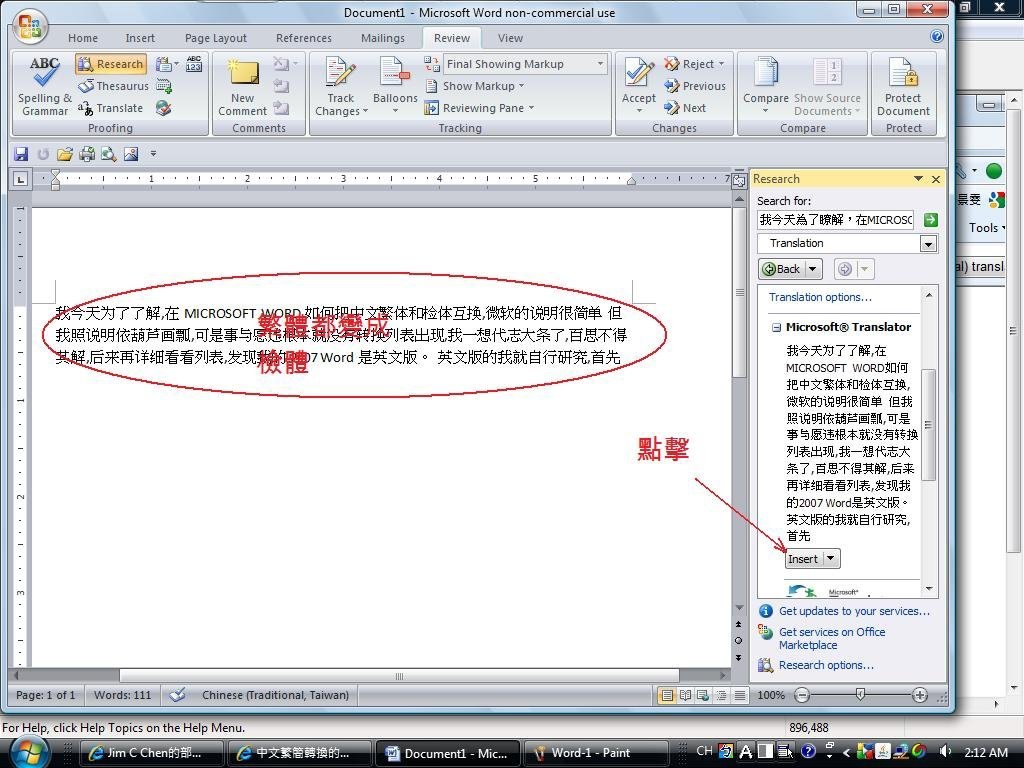
Task: Open Show Source Documents dropdown
Action: 827,86
